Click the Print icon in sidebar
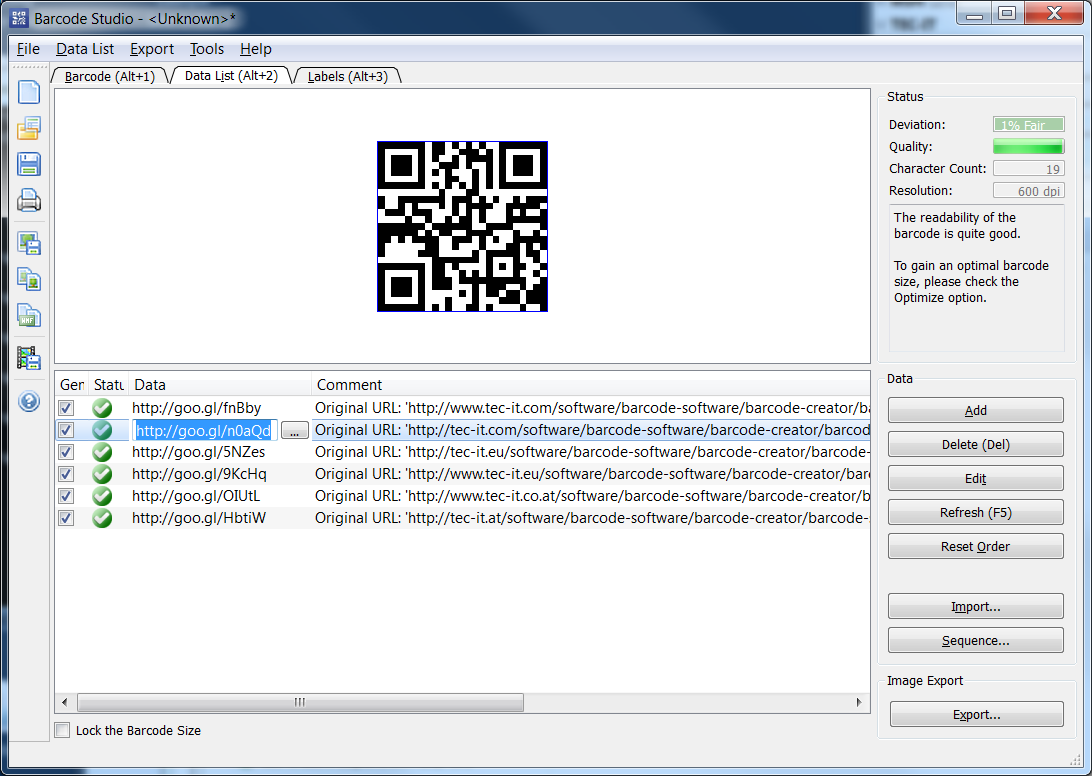The height and width of the screenshot is (776, 1092). pos(29,201)
